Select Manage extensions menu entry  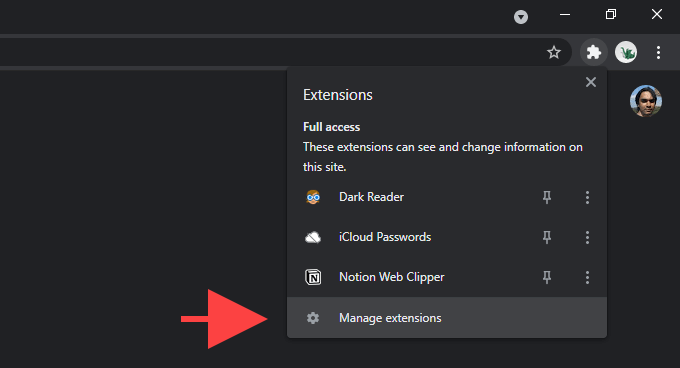tap(447, 318)
